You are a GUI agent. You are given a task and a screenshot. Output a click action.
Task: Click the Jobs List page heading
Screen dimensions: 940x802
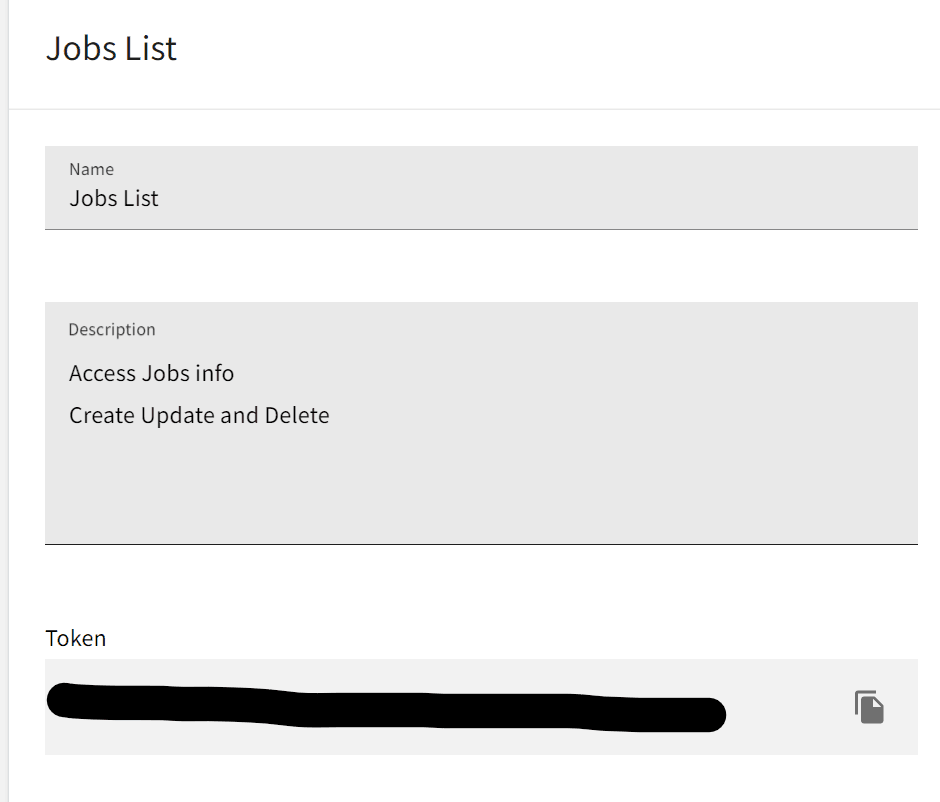click(111, 49)
